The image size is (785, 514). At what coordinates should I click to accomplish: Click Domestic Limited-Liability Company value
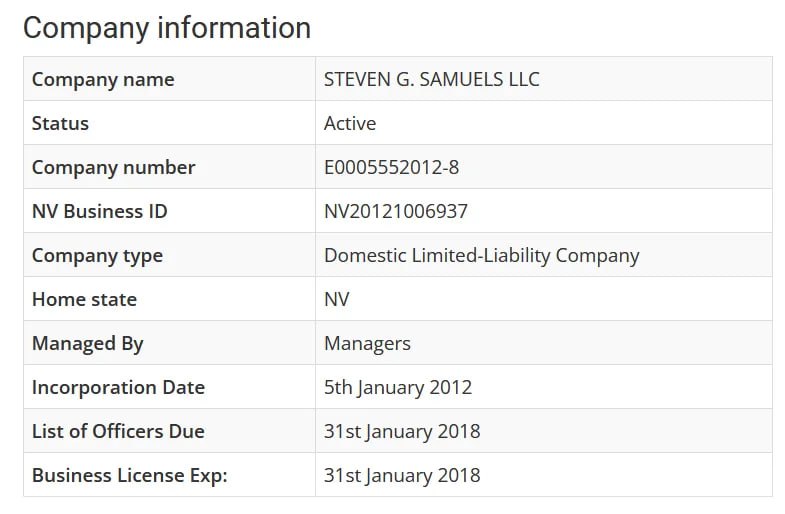tap(481, 255)
